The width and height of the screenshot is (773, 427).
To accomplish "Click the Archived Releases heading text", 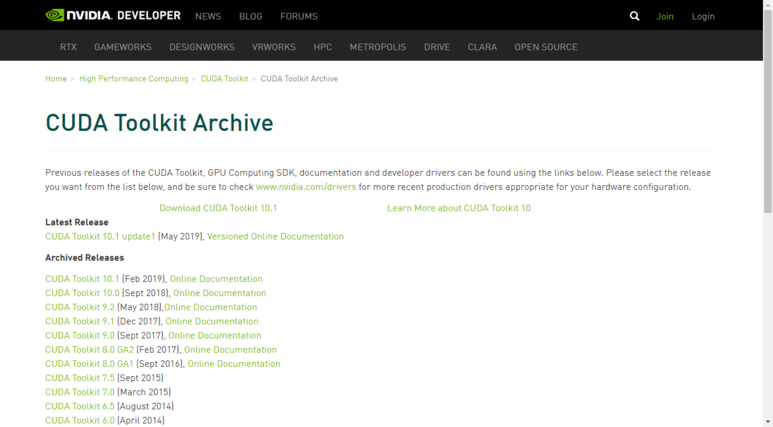I will pos(85,258).
